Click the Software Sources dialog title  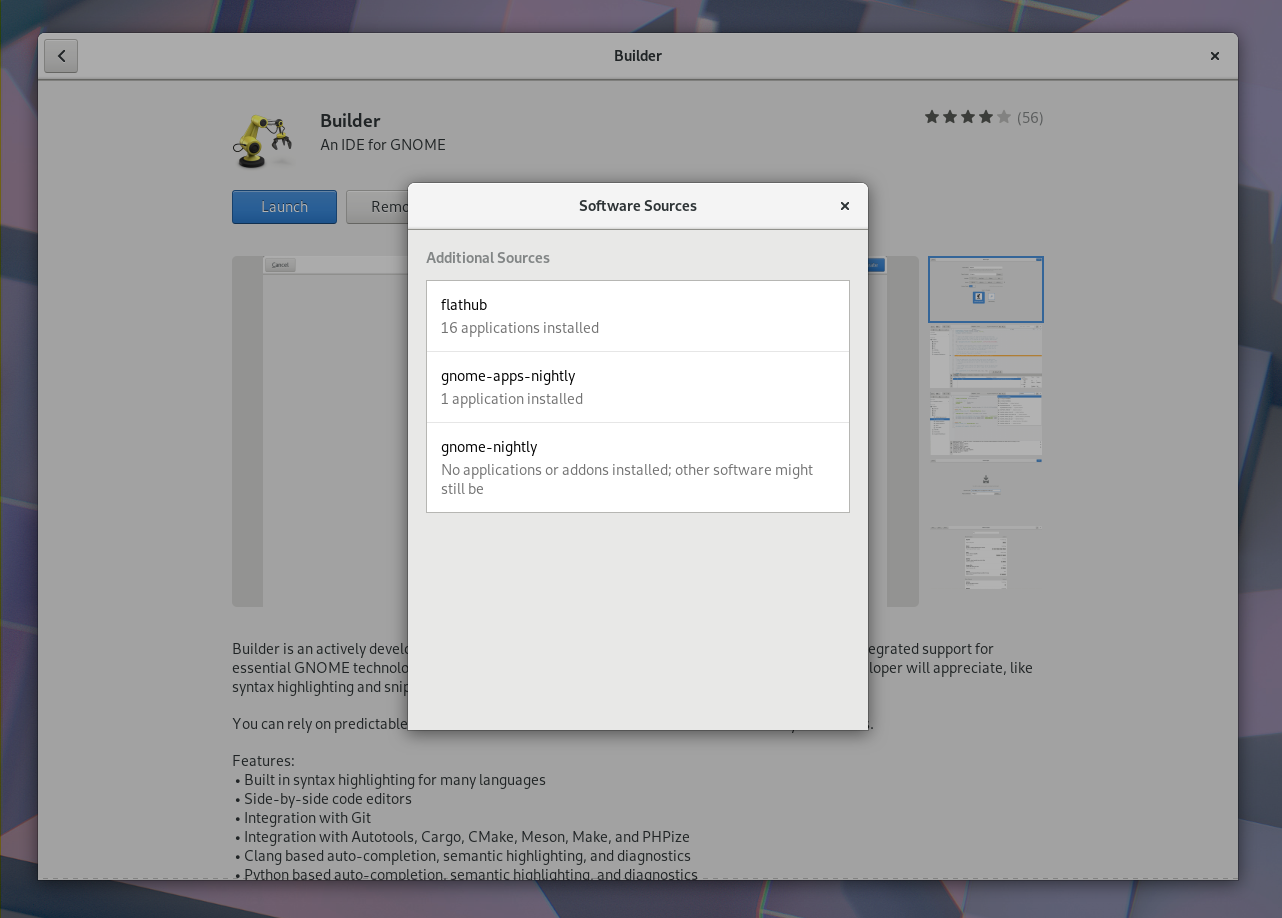tap(638, 206)
